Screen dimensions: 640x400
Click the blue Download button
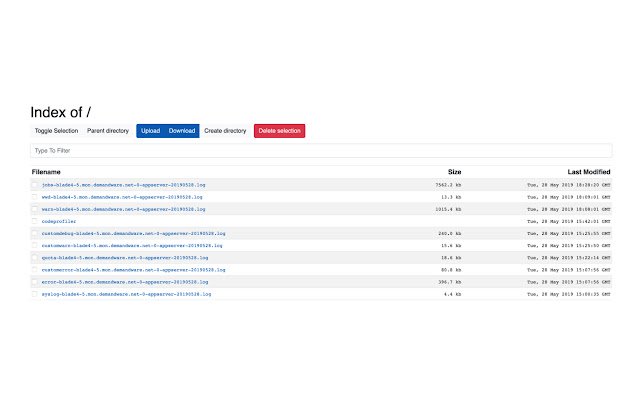[x=182, y=131]
